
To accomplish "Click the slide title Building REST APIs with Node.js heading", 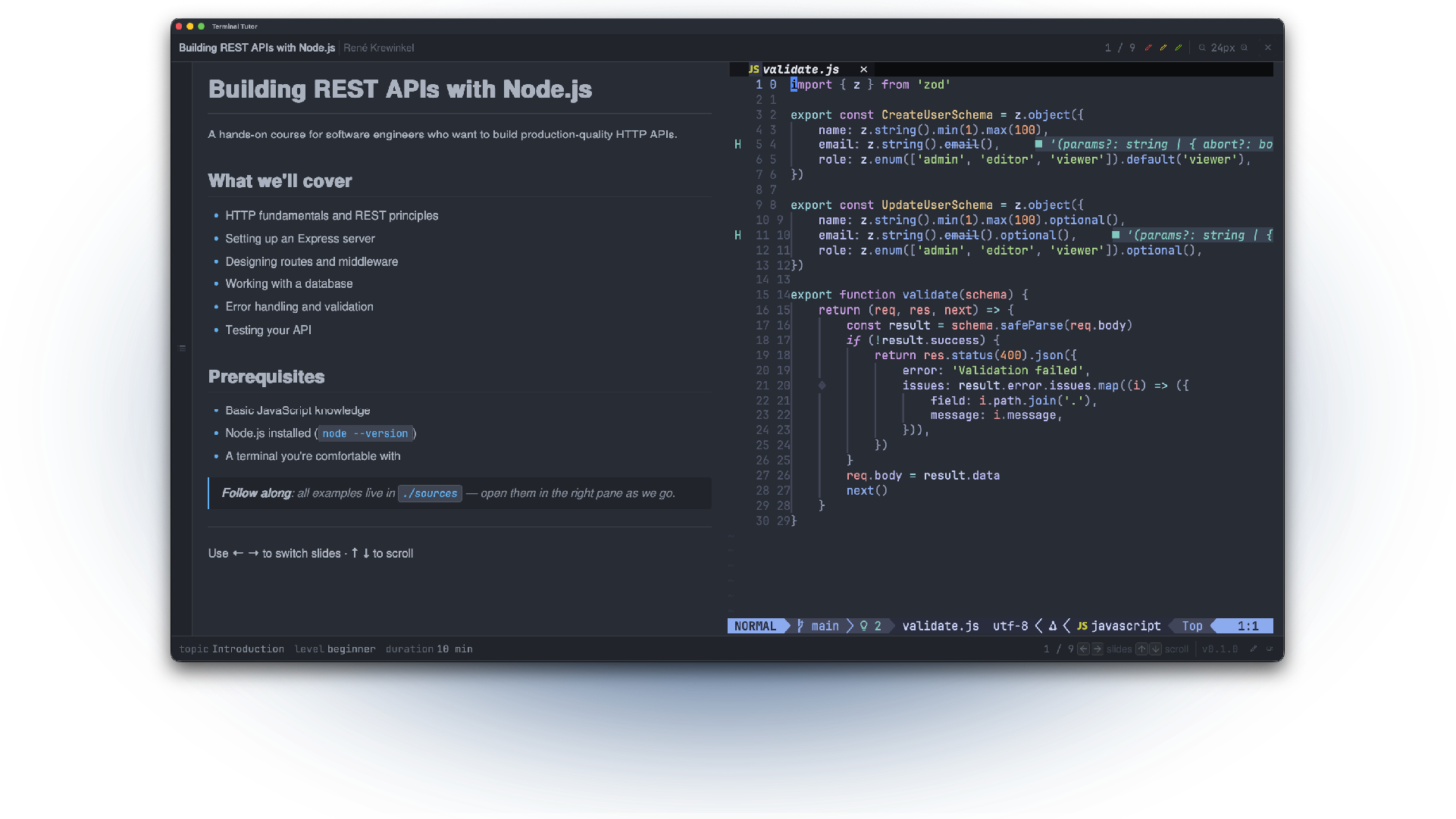I will tap(400, 89).
